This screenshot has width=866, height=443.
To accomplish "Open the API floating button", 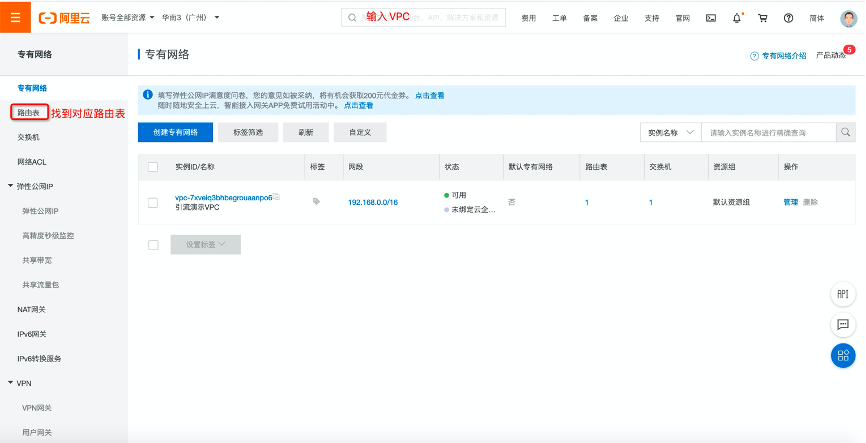I will (843, 294).
